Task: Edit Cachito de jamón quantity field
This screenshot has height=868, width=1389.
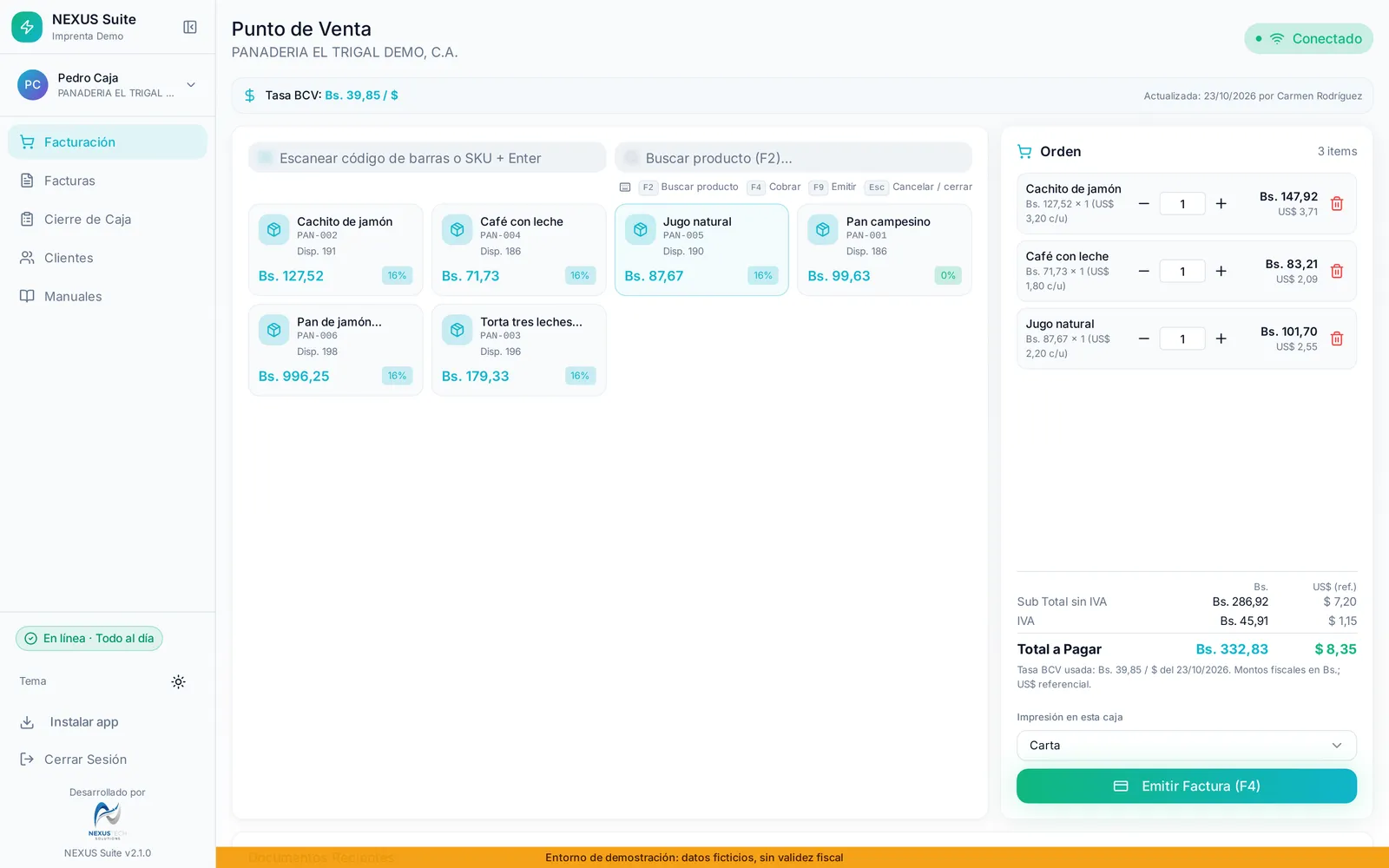Action: 1182,203
